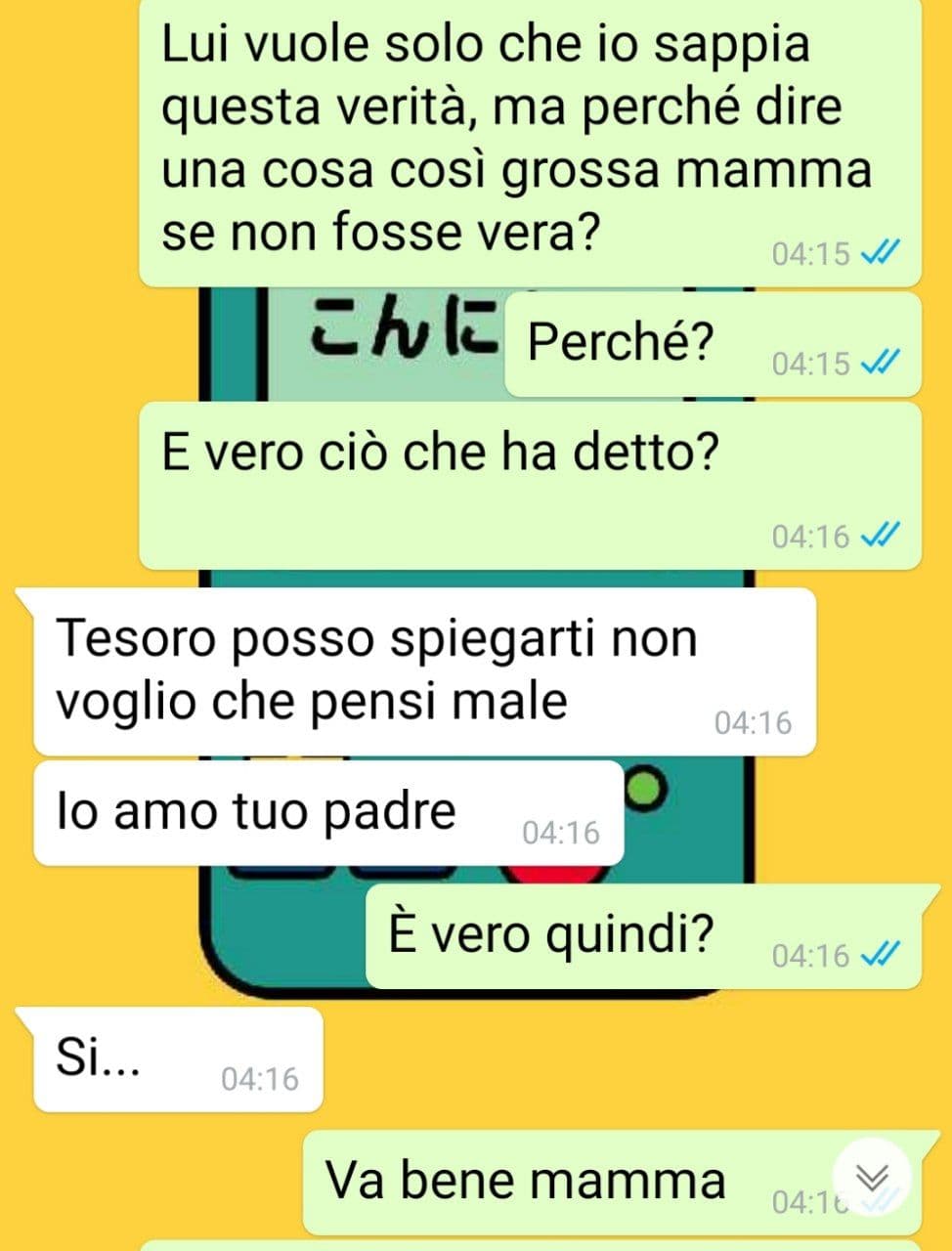Select the 'Va bene mamma' message bubble
Image resolution: width=952 pixels, height=1251 pixels.
tap(613, 1183)
